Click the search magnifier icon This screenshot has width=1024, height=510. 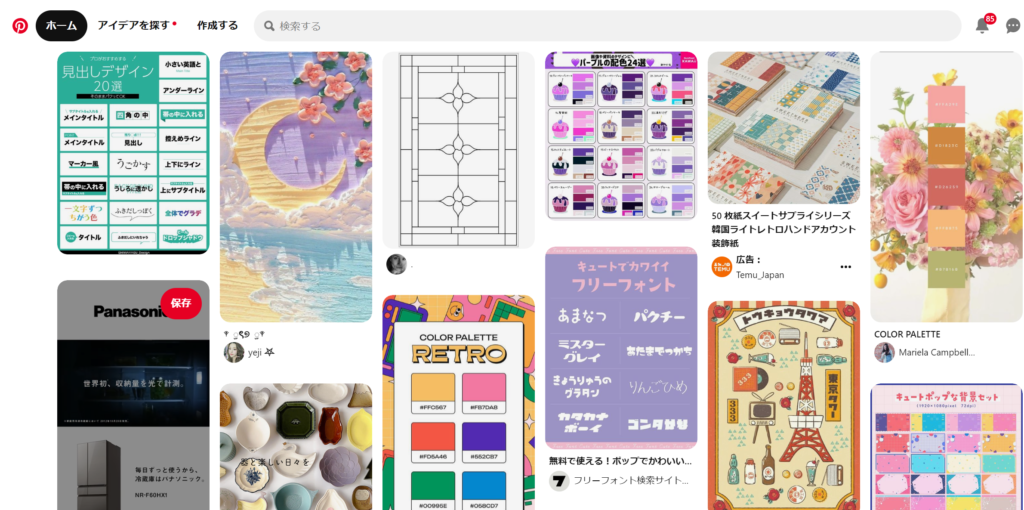click(x=269, y=26)
